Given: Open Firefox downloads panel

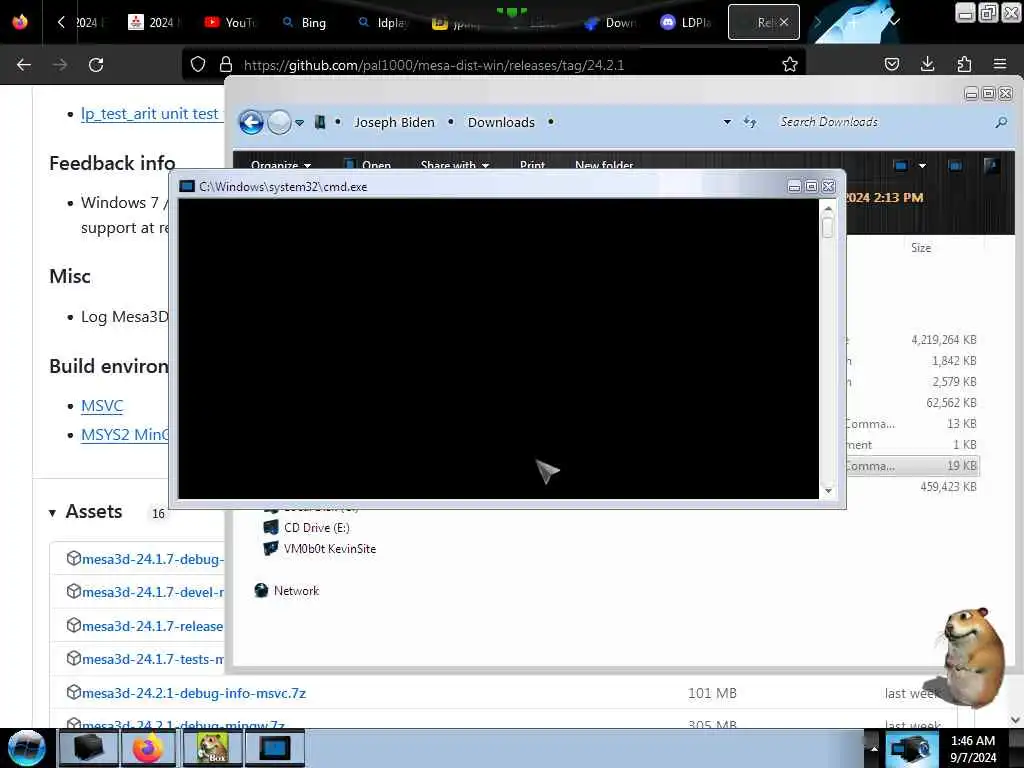Looking at the screenshot, I should tap(927, 64).
